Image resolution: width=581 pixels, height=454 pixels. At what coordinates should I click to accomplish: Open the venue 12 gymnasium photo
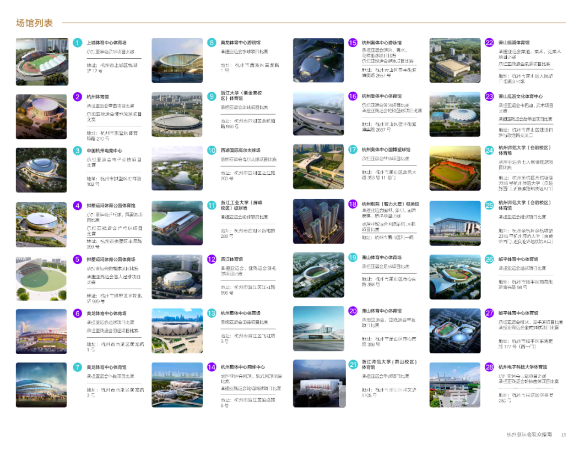click(x=177, y=277)
